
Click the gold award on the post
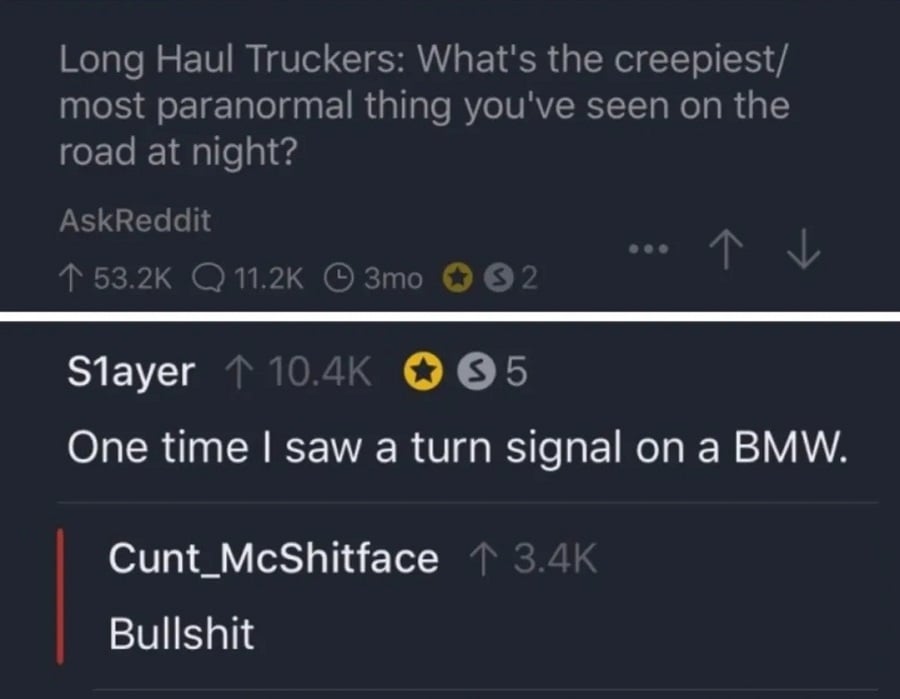point(458,278)
